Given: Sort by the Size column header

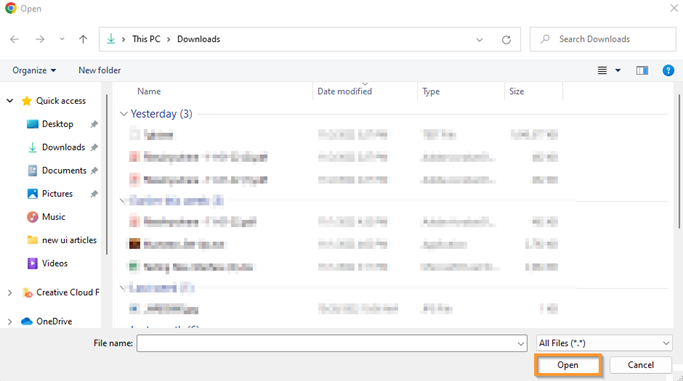Looking at the screenshot, I should 517,91.
